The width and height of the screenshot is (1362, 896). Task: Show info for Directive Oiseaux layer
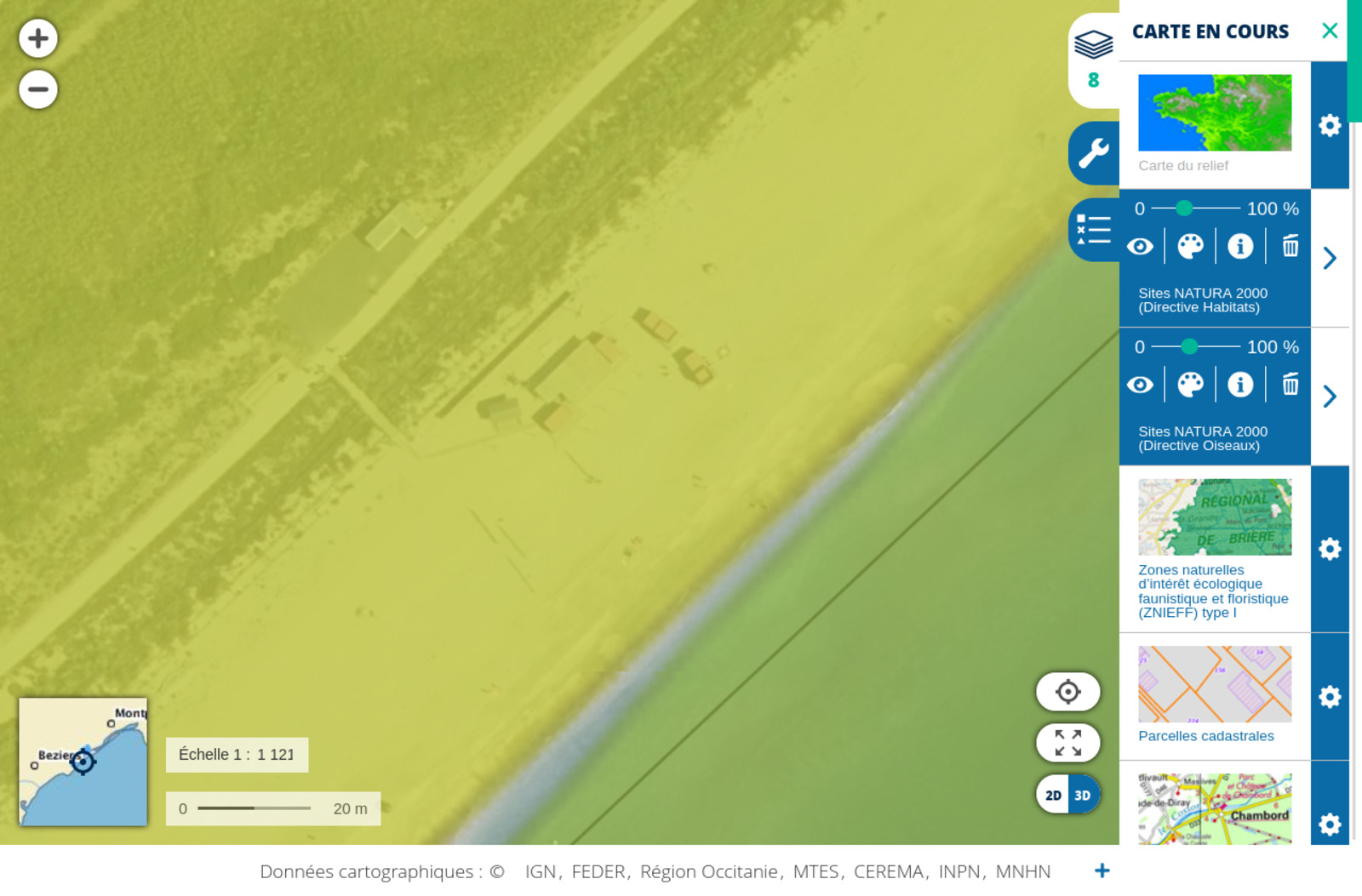(x=1240, y=385)
